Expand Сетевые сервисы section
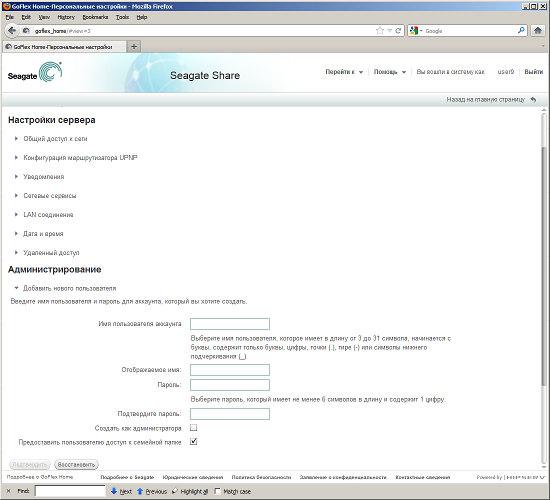The width and height of the screenshot is (550, 500). (x=49, y=196)
